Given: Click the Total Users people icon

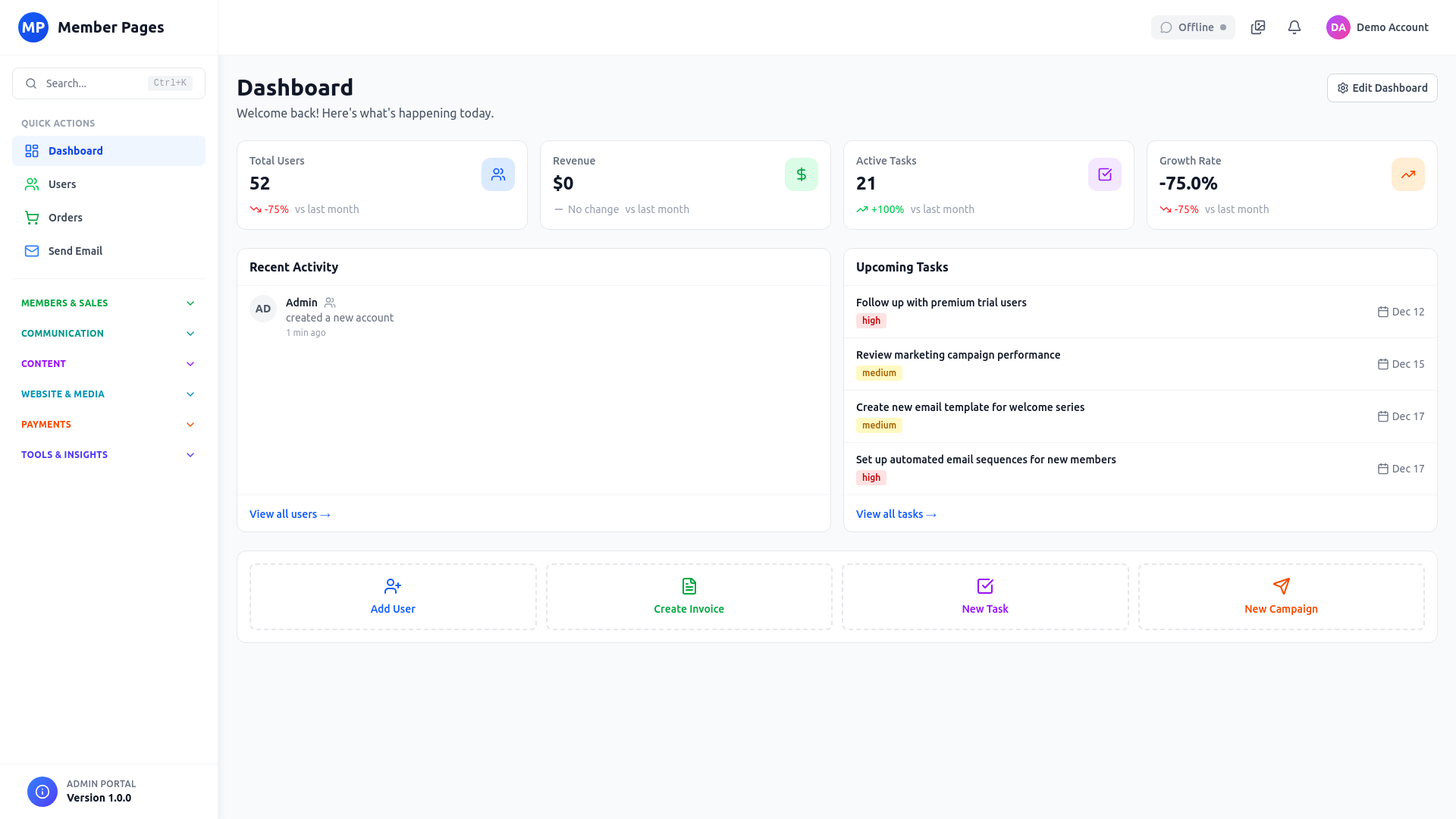Looking at the screenshot, I should (x=498, y=174).
